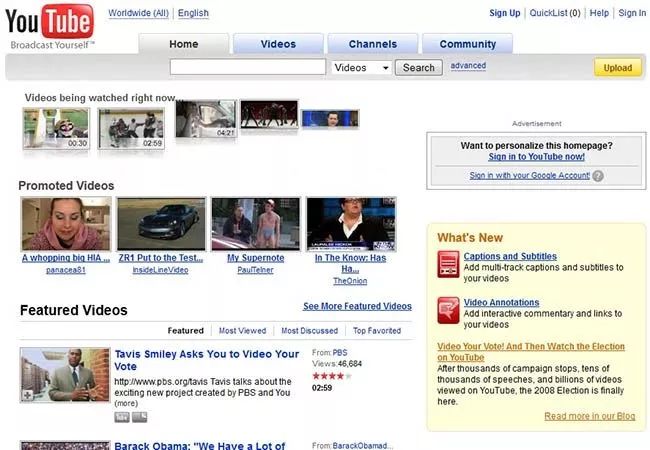The image size is (650, 450).
Task: Open the Channels tab
Action: point(373,44)
